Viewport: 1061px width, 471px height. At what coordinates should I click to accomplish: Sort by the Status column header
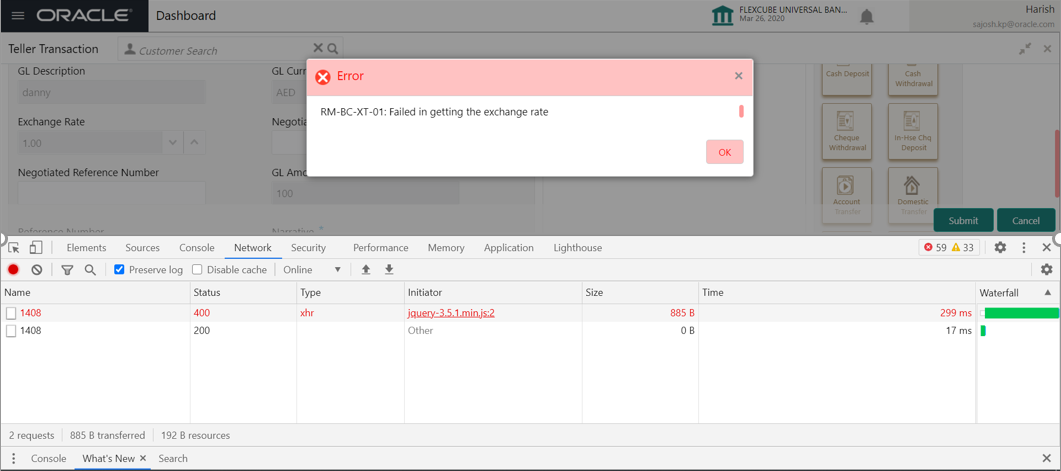pos(244,292)
